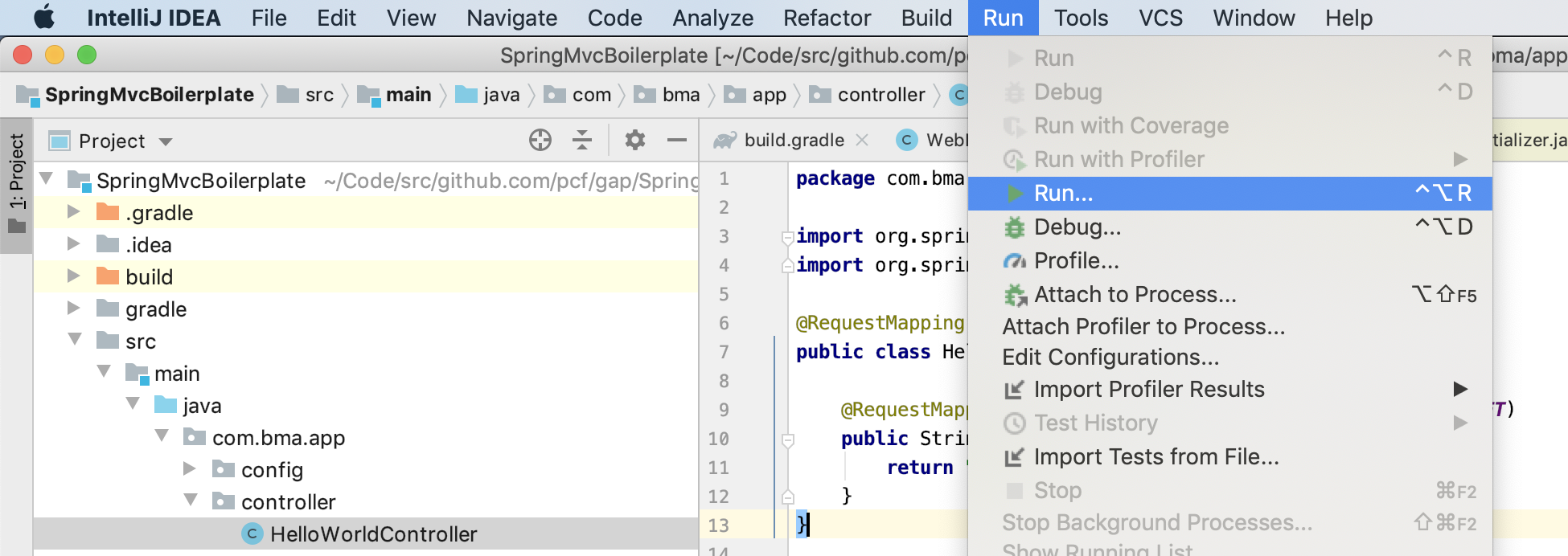Open the Window menu

coord(1254,18)
